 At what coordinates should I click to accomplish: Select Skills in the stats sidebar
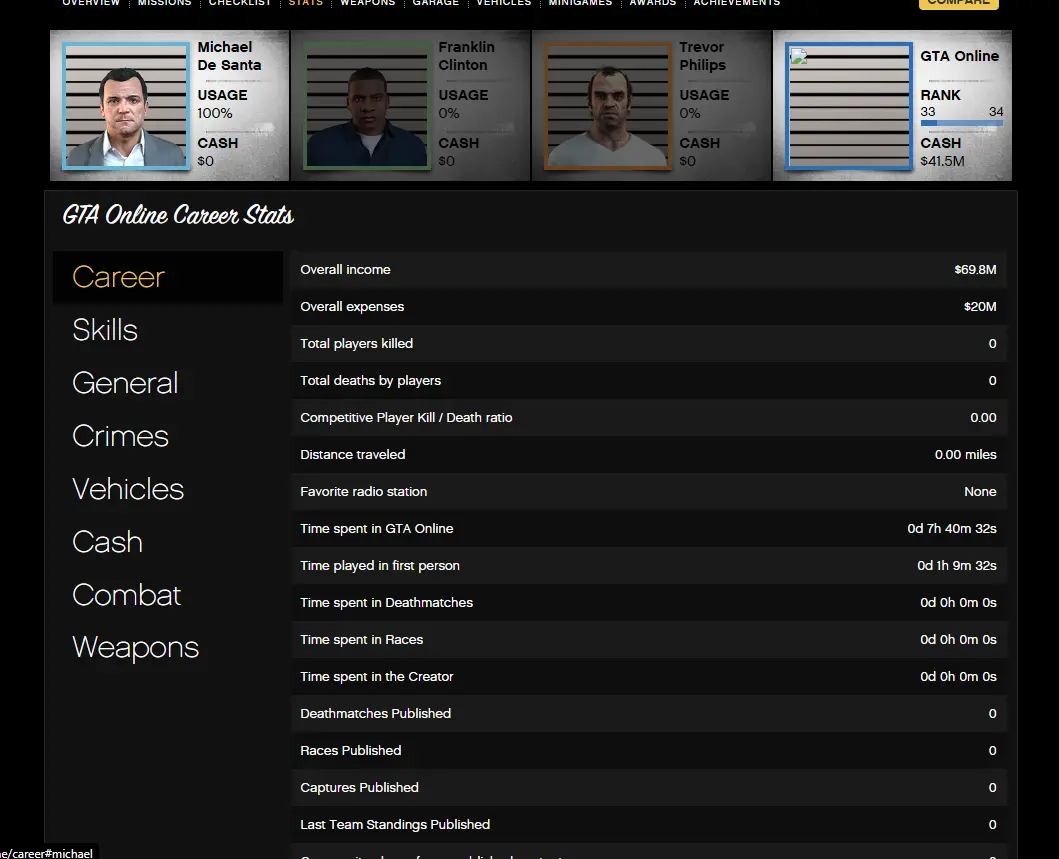coord(105,330)
